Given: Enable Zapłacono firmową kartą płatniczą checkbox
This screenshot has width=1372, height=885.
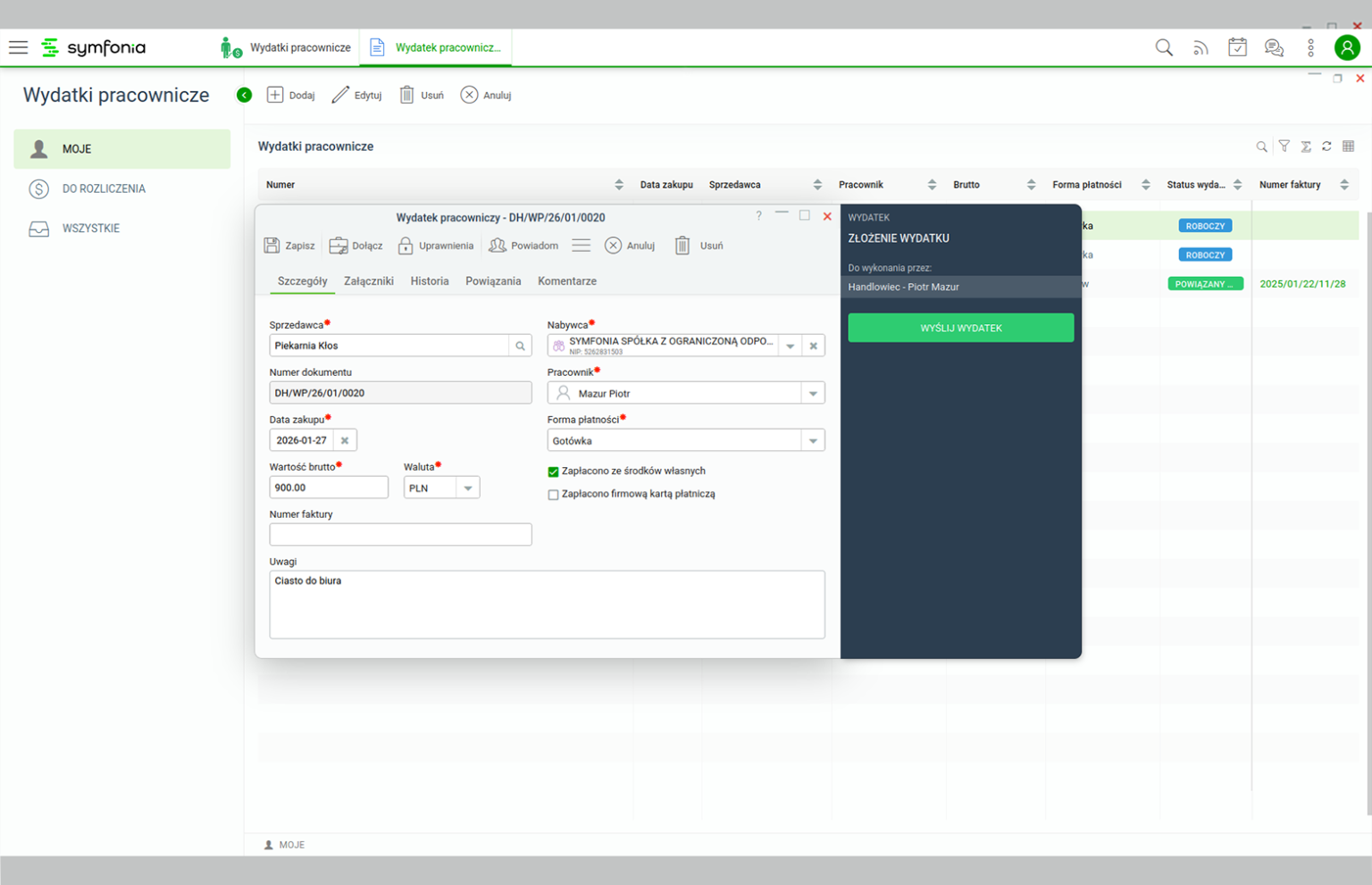Looking at the screenshot, I should tap(553, 495).
